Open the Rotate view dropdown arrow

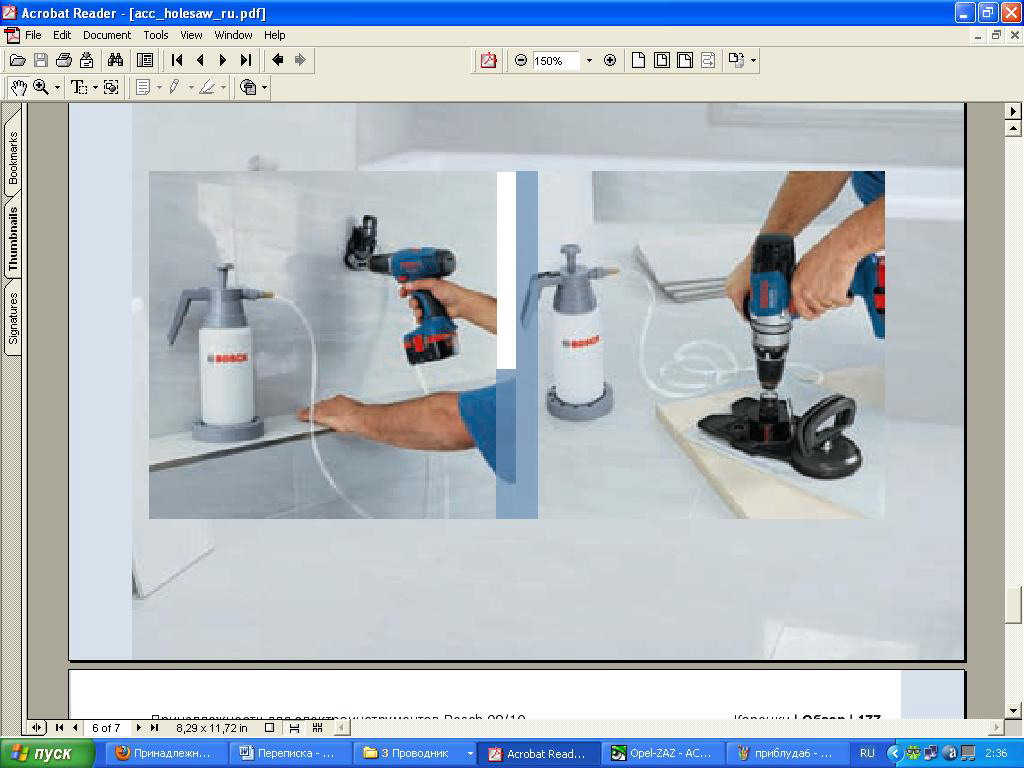click(x=754, y=61)
